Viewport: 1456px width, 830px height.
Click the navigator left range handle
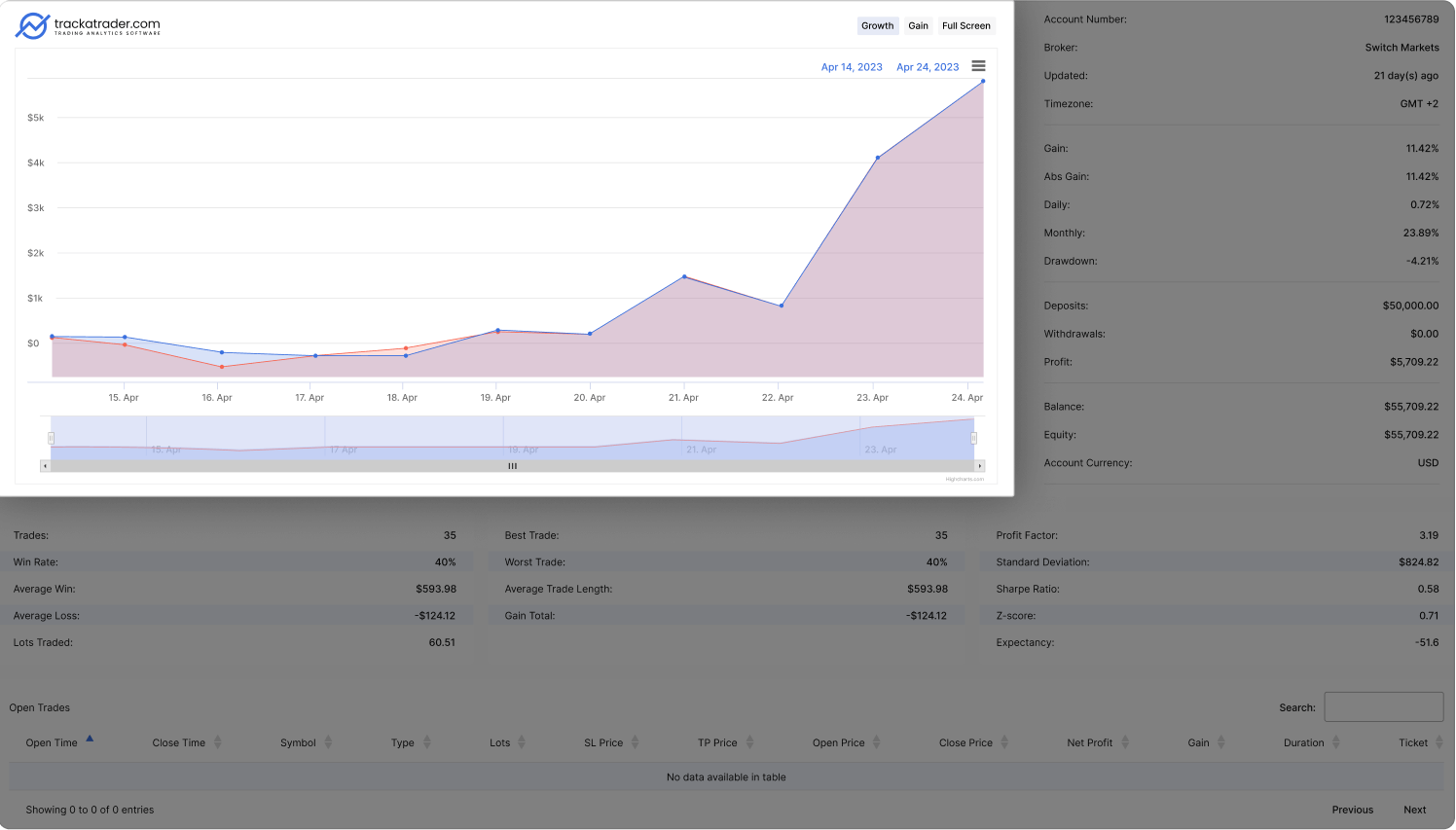(x=51, y=438)
